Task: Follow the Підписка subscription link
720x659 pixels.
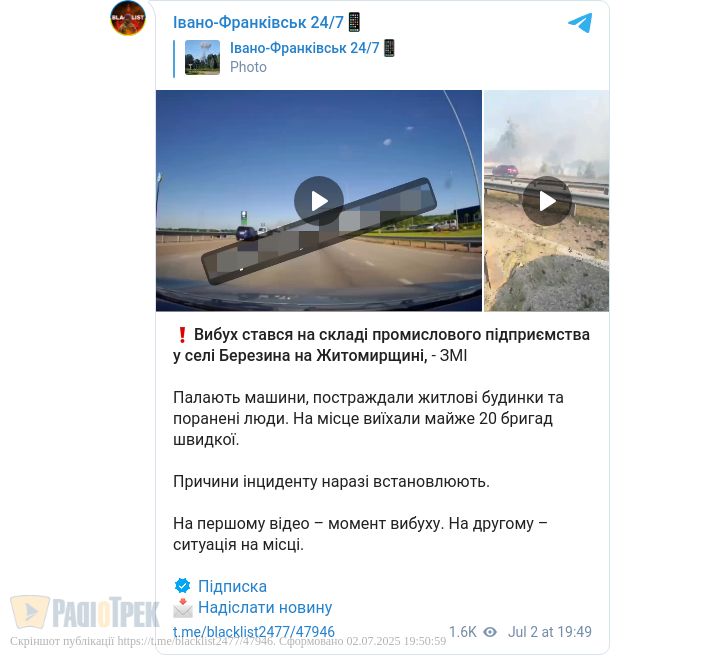Action: (232, 586)
